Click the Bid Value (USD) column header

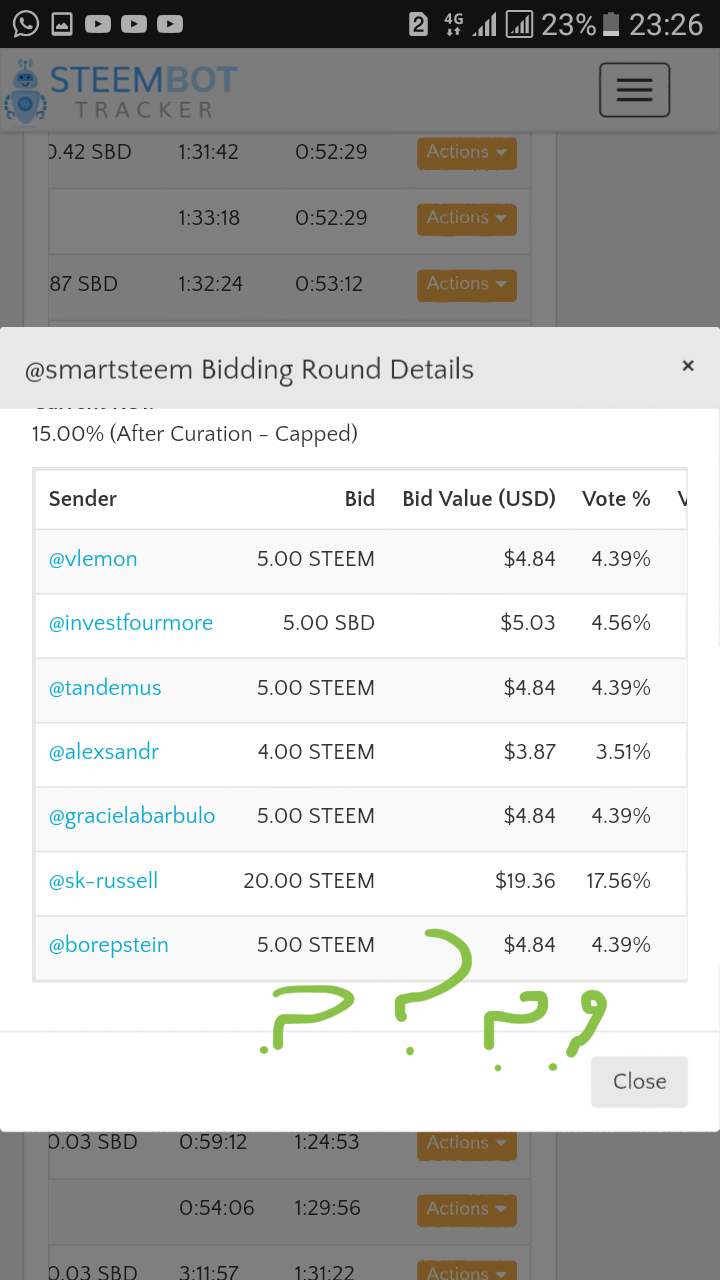point(479,498)
